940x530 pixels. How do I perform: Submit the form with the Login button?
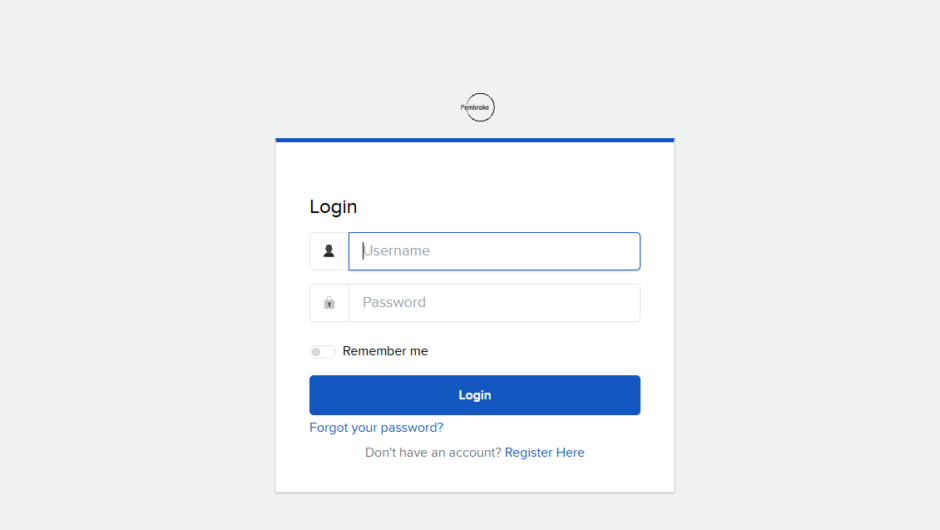tap(475, 395)
